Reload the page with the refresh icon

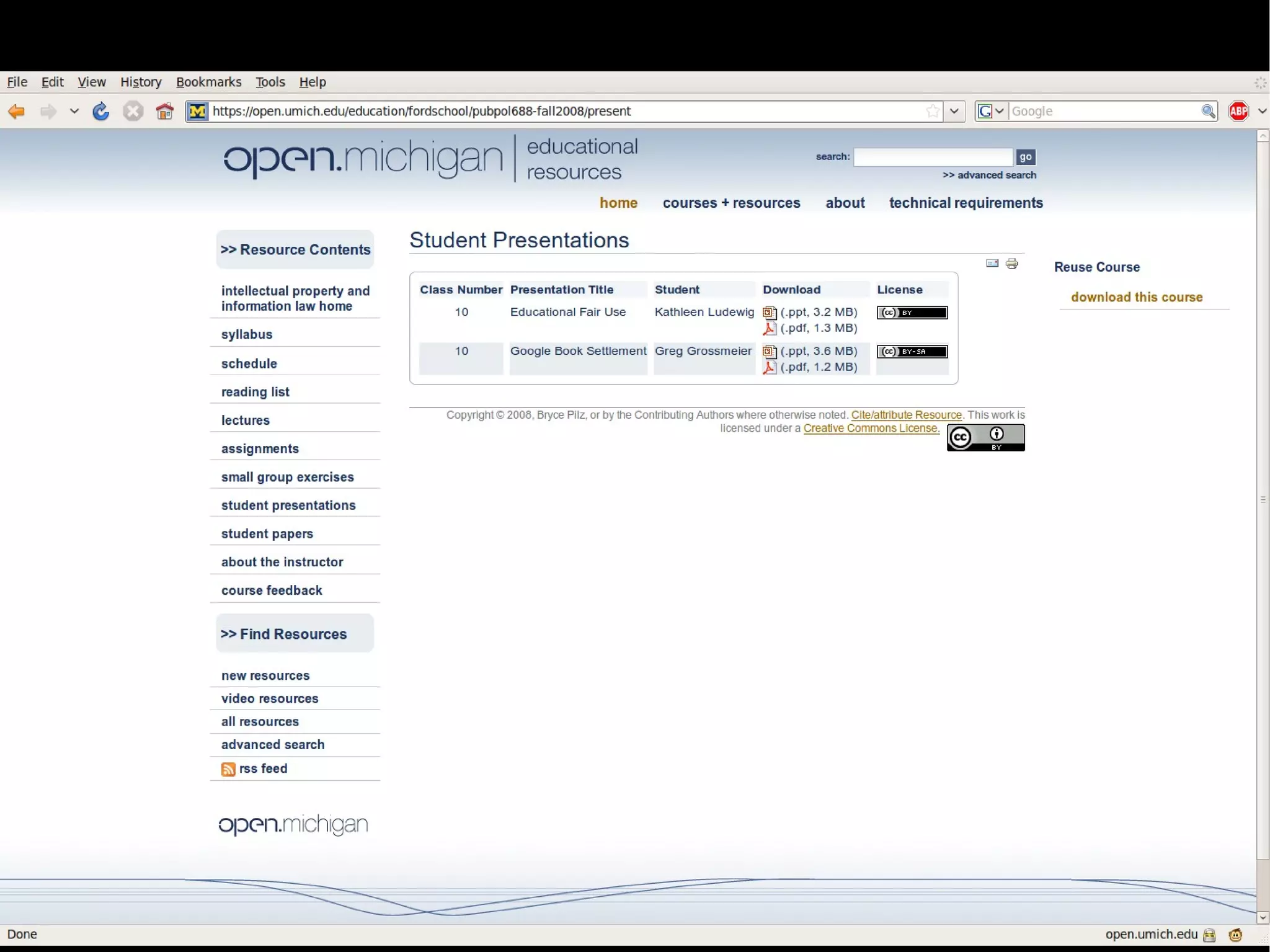coord(100,112)
